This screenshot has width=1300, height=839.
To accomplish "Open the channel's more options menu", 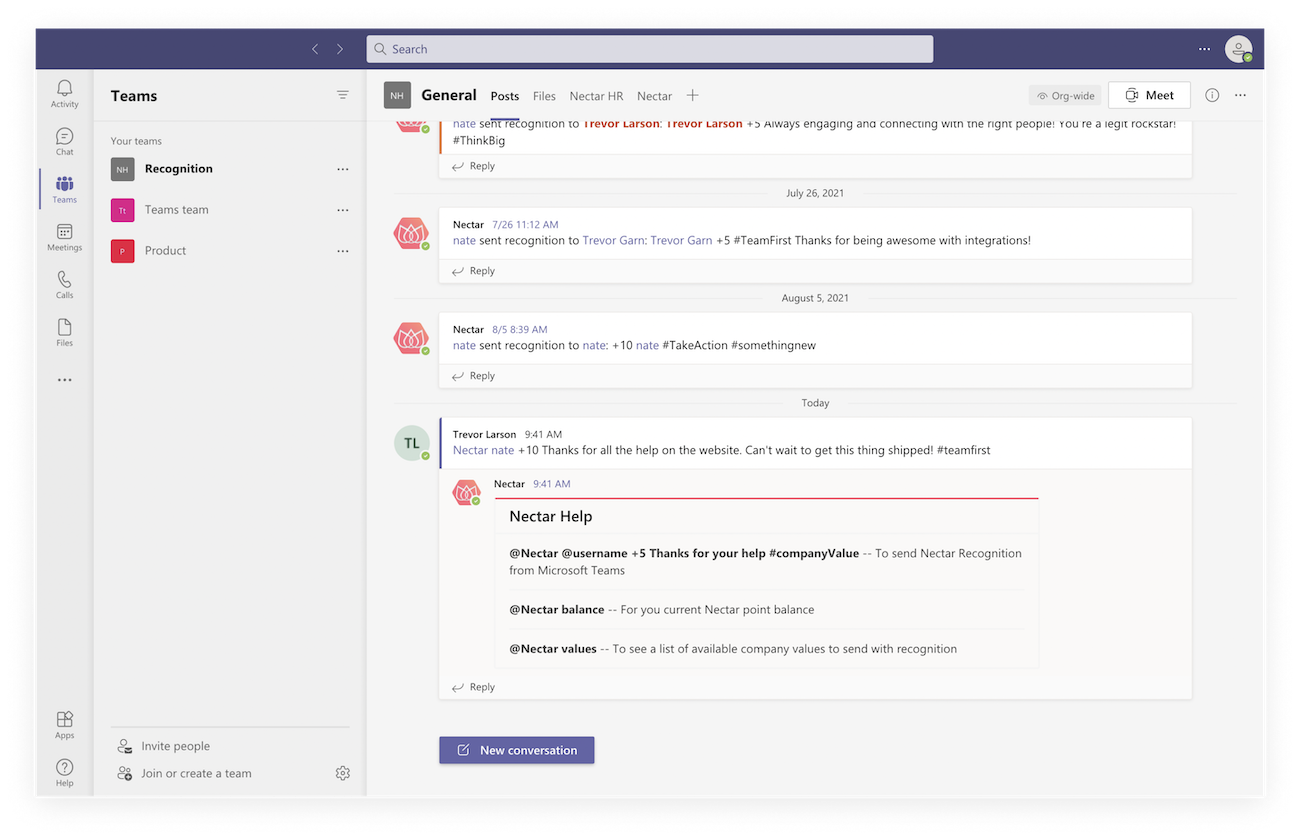I will click(1240, 94).
